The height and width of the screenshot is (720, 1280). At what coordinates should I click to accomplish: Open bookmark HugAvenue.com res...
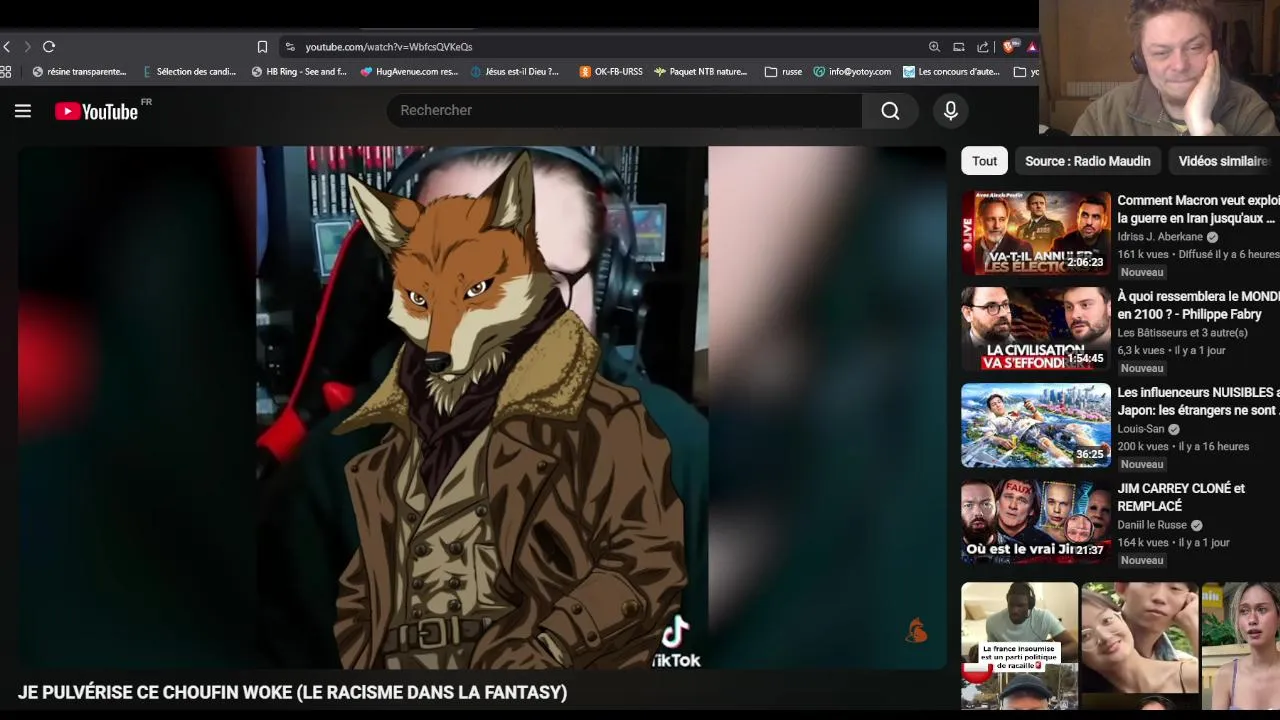tap(409, 72)
